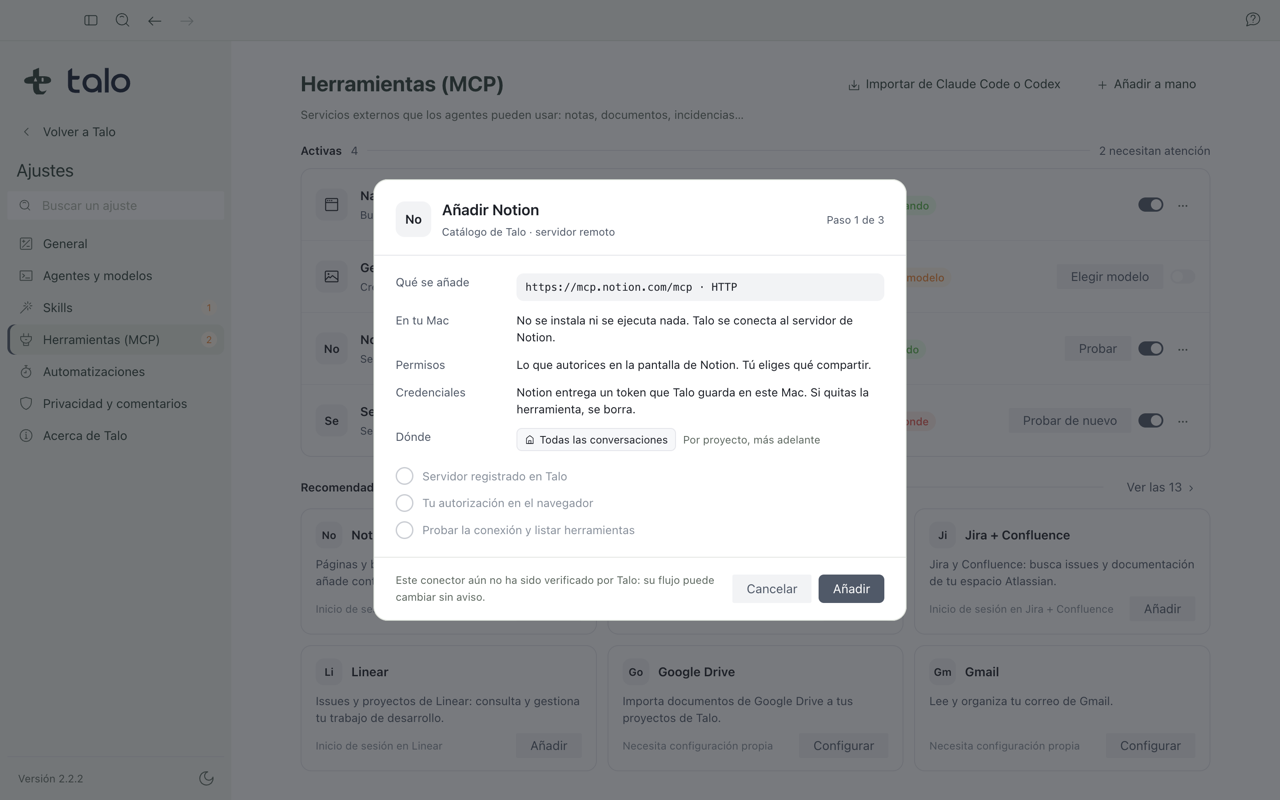Open the search magnifier in the toolbar
Viewport: 1280px width, 800px height.
pyautogui.click(x=123, y=20)
